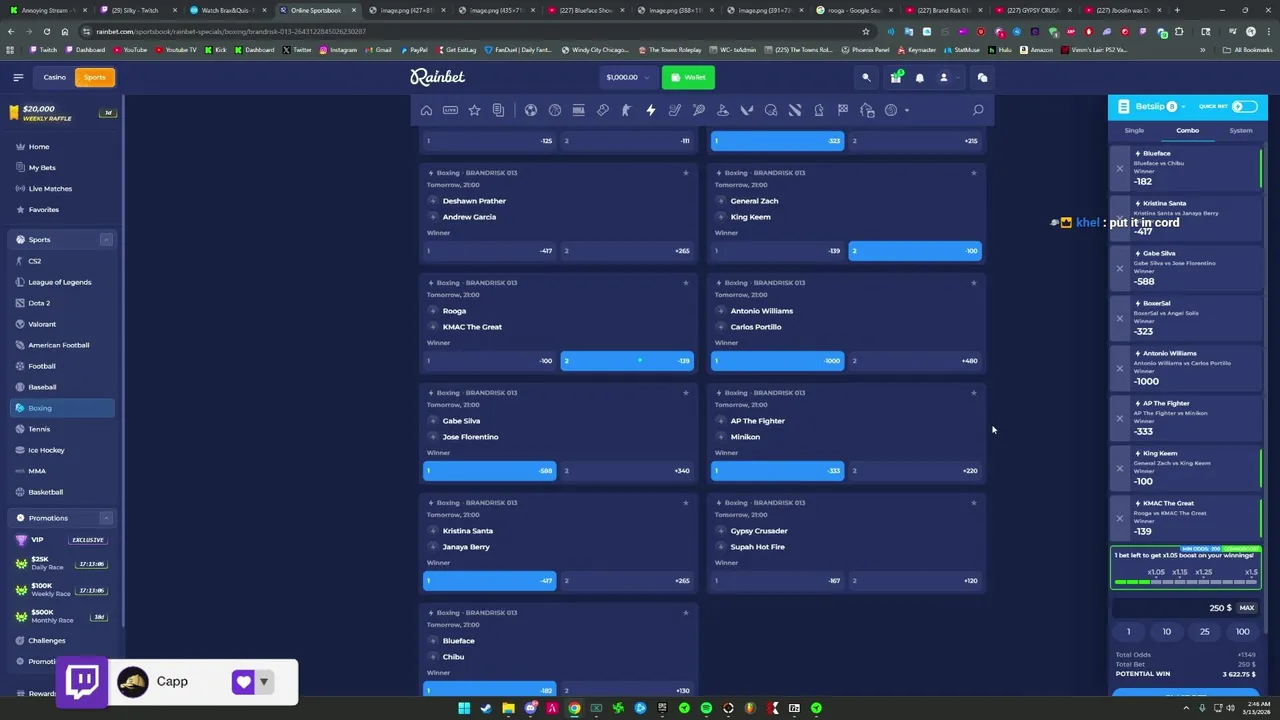The image size is (1280, 720).
Task: Remove Blueface from betslip
Action: pyautogui.click(x=1120, y=168)
